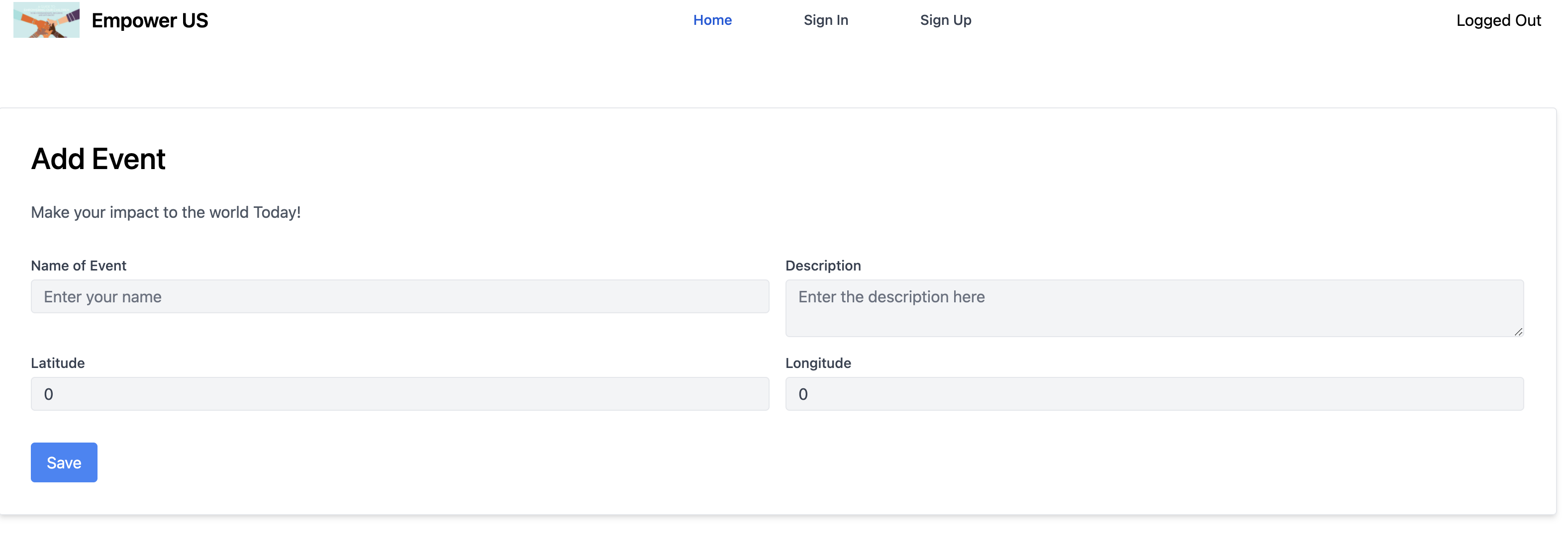The width and height of the screenshot is (1568, 543).
Task: Click the Name of Event label
Action: point(79,266)
